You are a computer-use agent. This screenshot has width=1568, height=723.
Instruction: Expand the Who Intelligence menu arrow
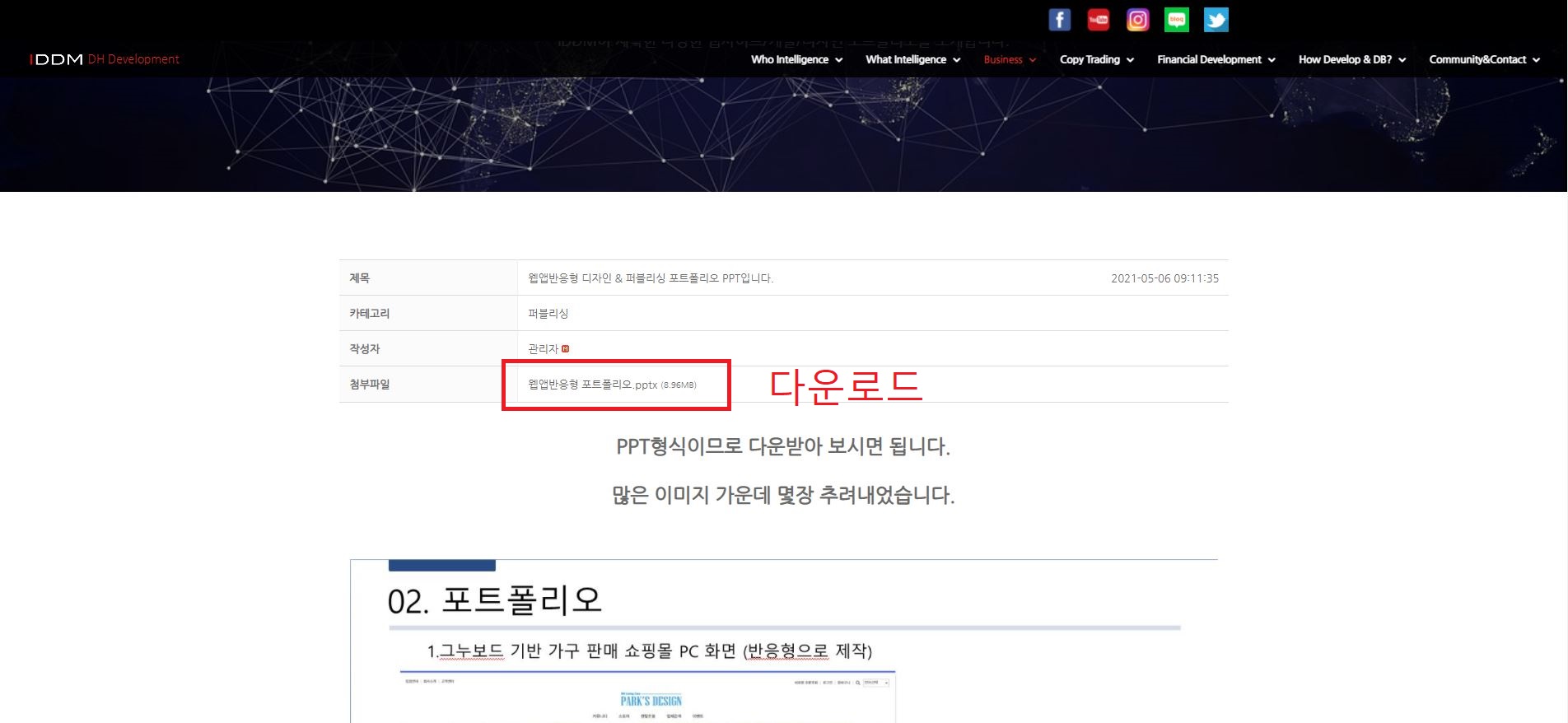[839, 60]
